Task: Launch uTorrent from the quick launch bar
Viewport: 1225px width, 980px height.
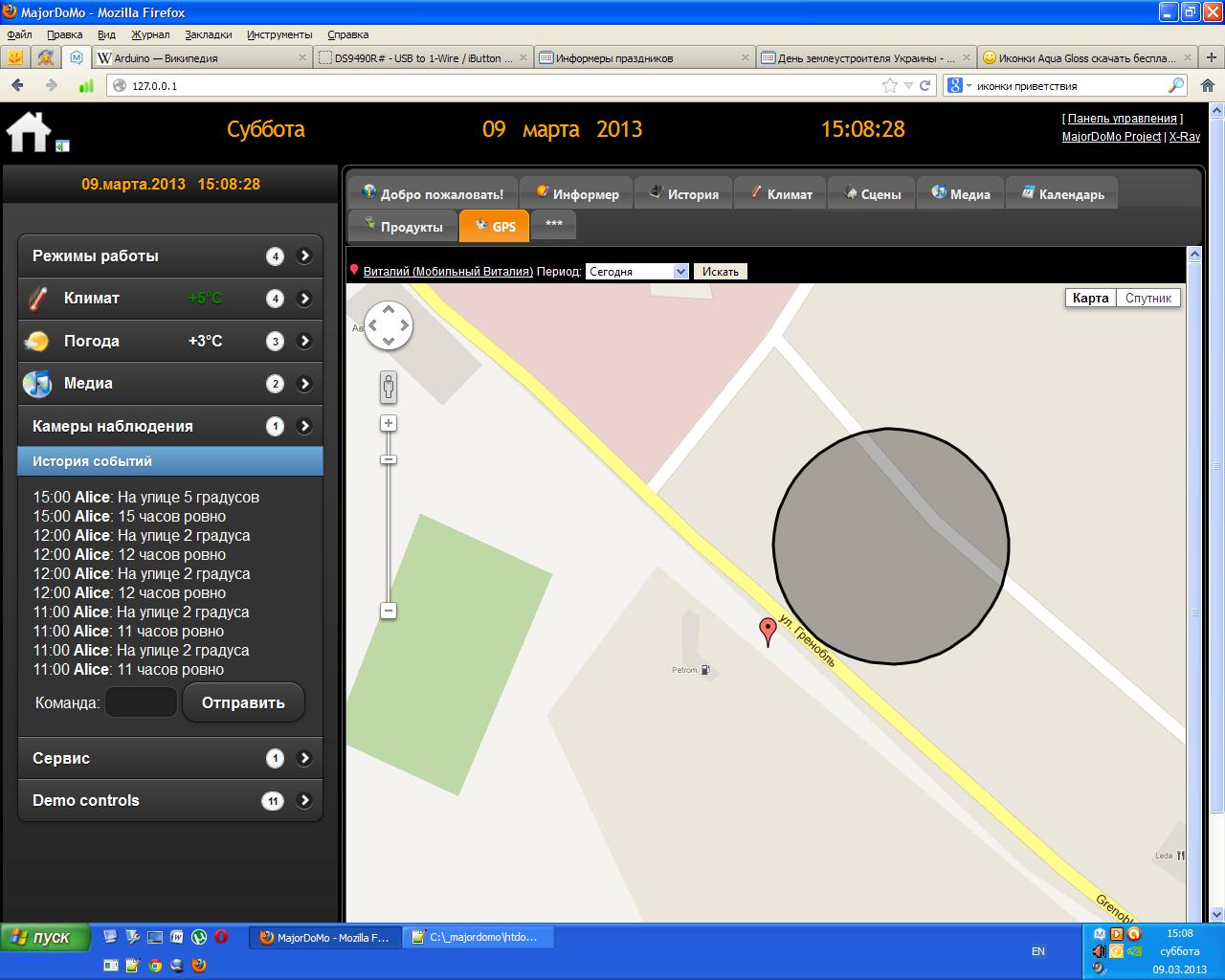Action: tap(199, 937)
